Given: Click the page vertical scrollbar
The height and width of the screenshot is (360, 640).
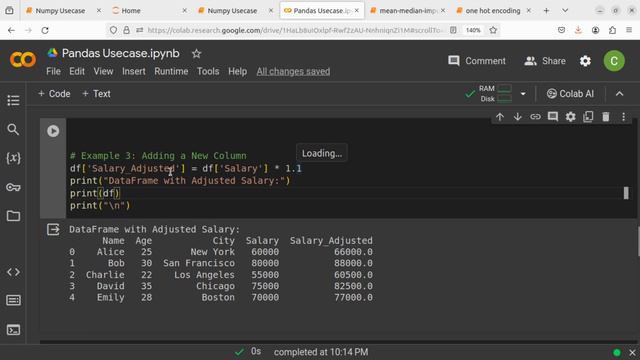Looking at the screenshot, I should coord(638,241).
